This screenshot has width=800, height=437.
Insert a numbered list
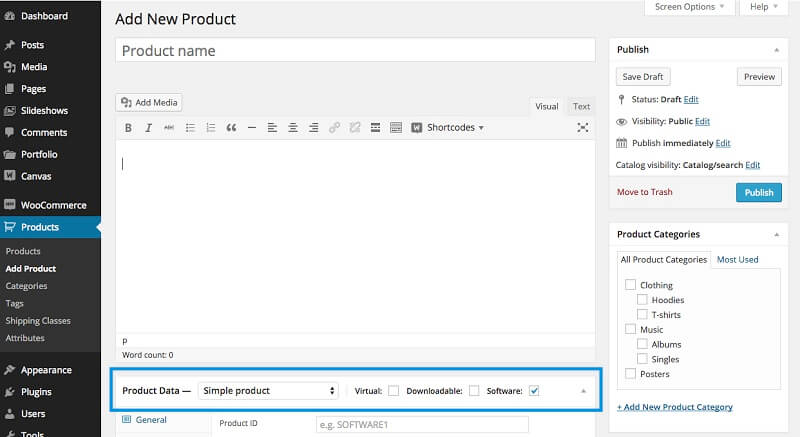click(x=210, y=127)
